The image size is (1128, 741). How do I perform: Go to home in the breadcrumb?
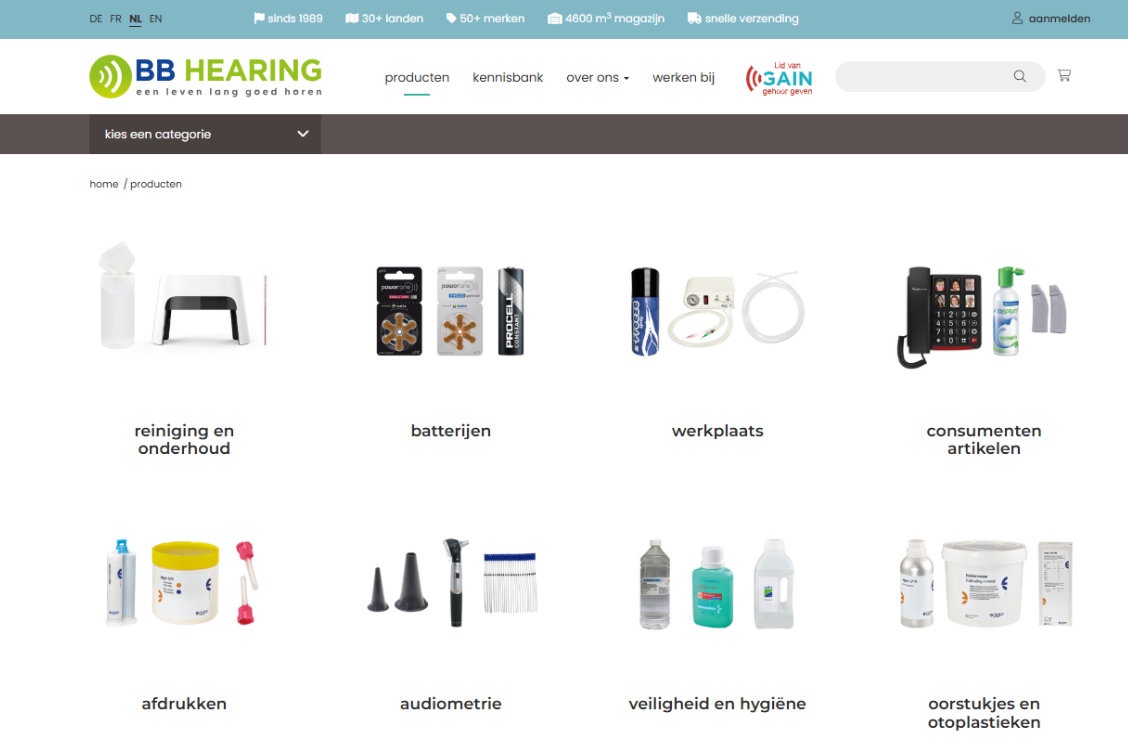[104, 184]
